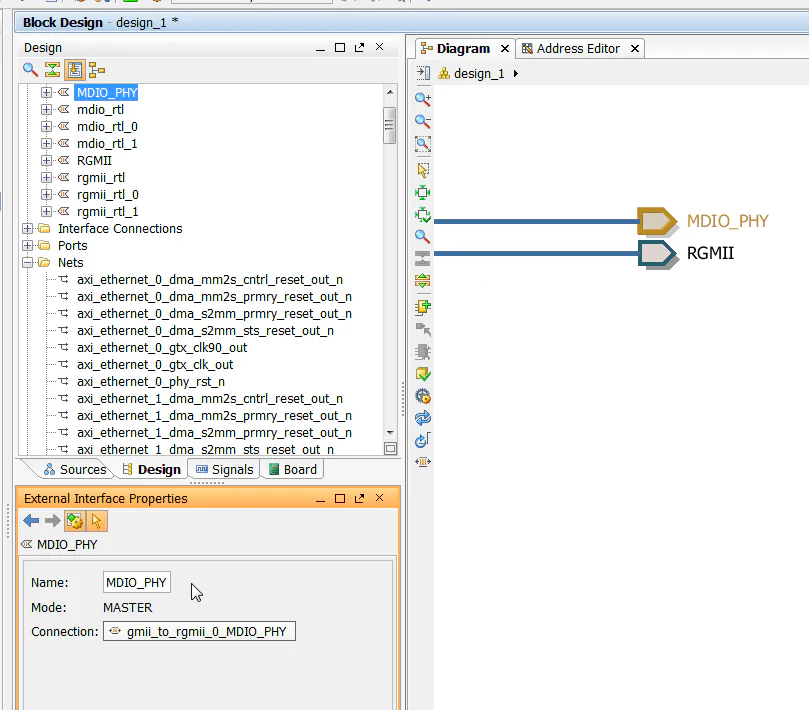
Task: Expand the Interface Connections folder
Action: tap(27, 228)
